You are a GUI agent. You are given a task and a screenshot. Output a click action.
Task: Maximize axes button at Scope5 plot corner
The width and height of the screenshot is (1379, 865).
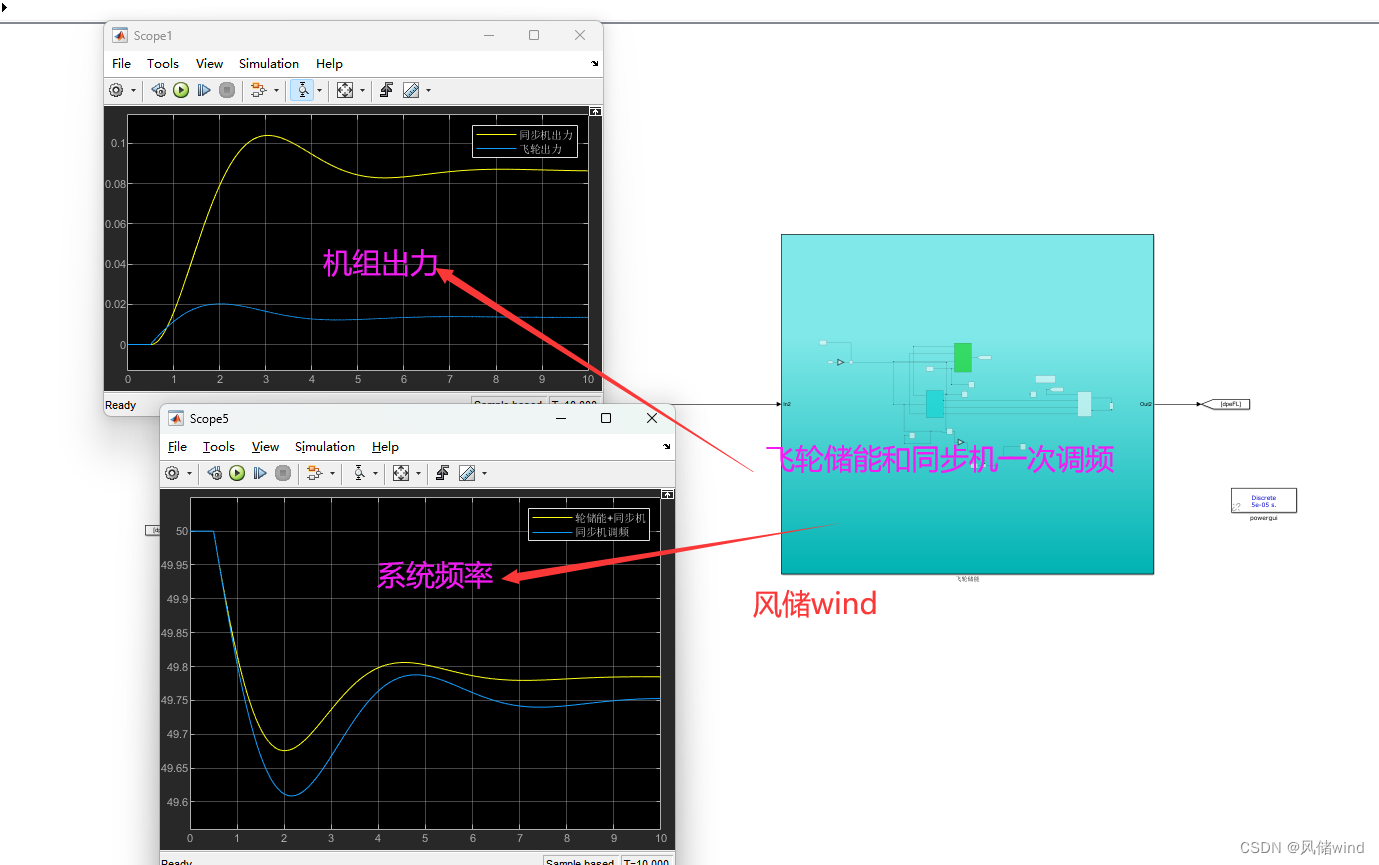(x=667, y=494)
